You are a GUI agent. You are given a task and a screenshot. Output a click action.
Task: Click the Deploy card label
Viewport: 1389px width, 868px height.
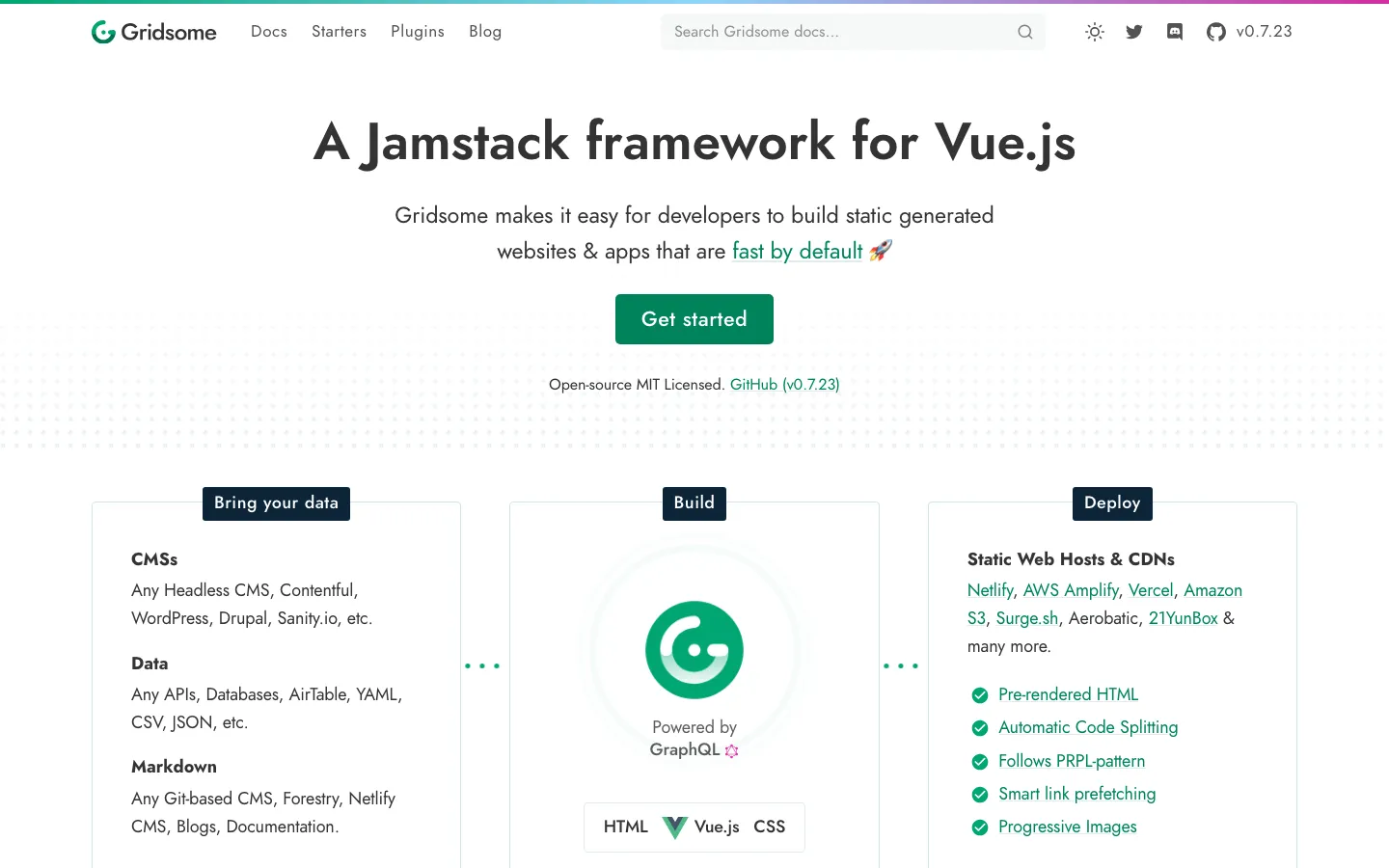1112,503
